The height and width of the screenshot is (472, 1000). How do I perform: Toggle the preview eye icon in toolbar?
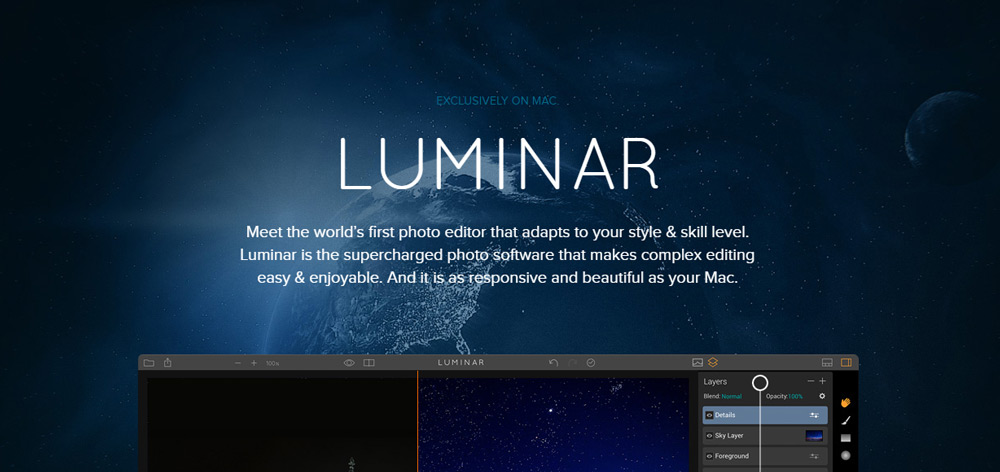349,363
